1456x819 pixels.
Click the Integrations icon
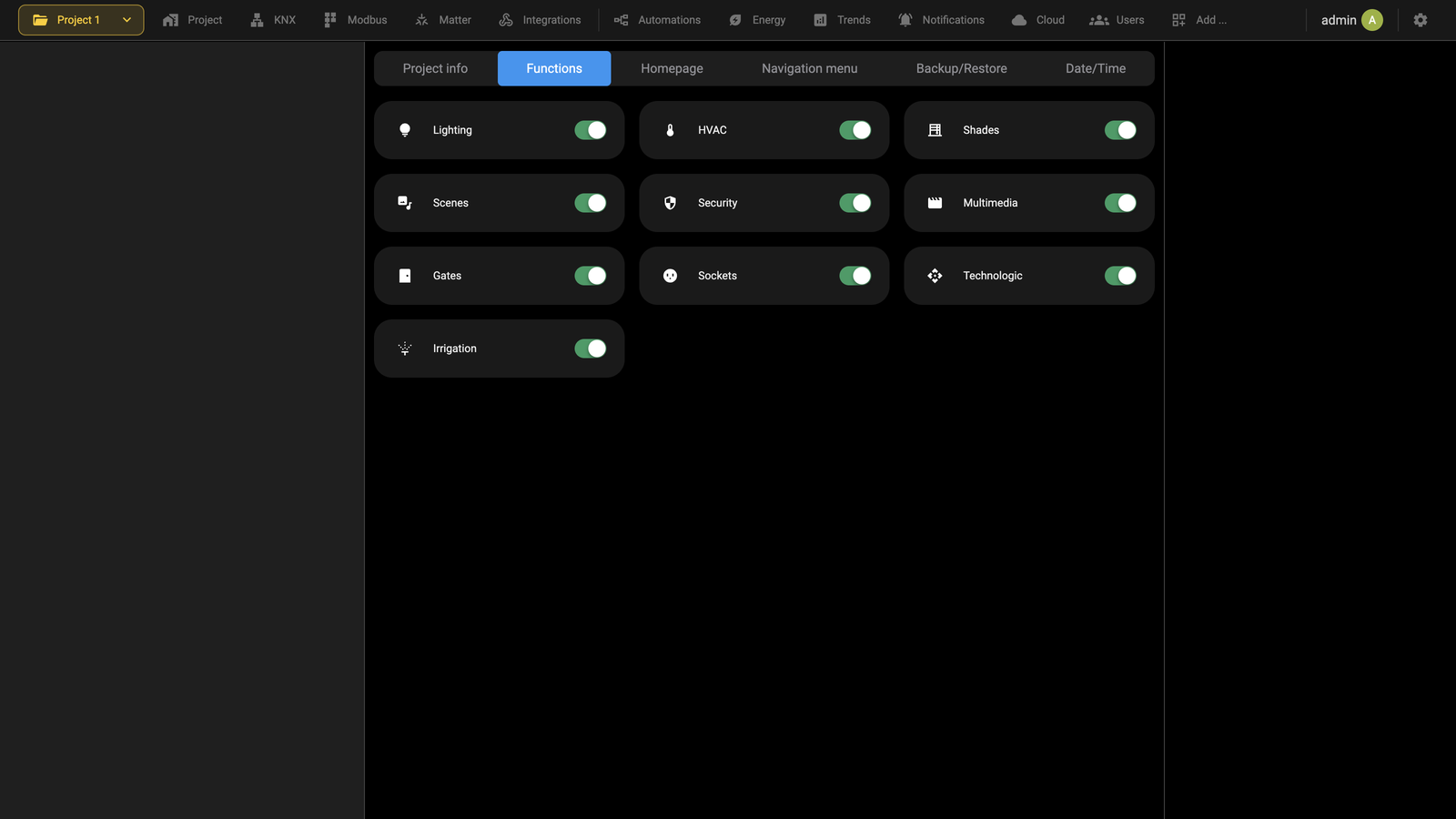point(506,20)
